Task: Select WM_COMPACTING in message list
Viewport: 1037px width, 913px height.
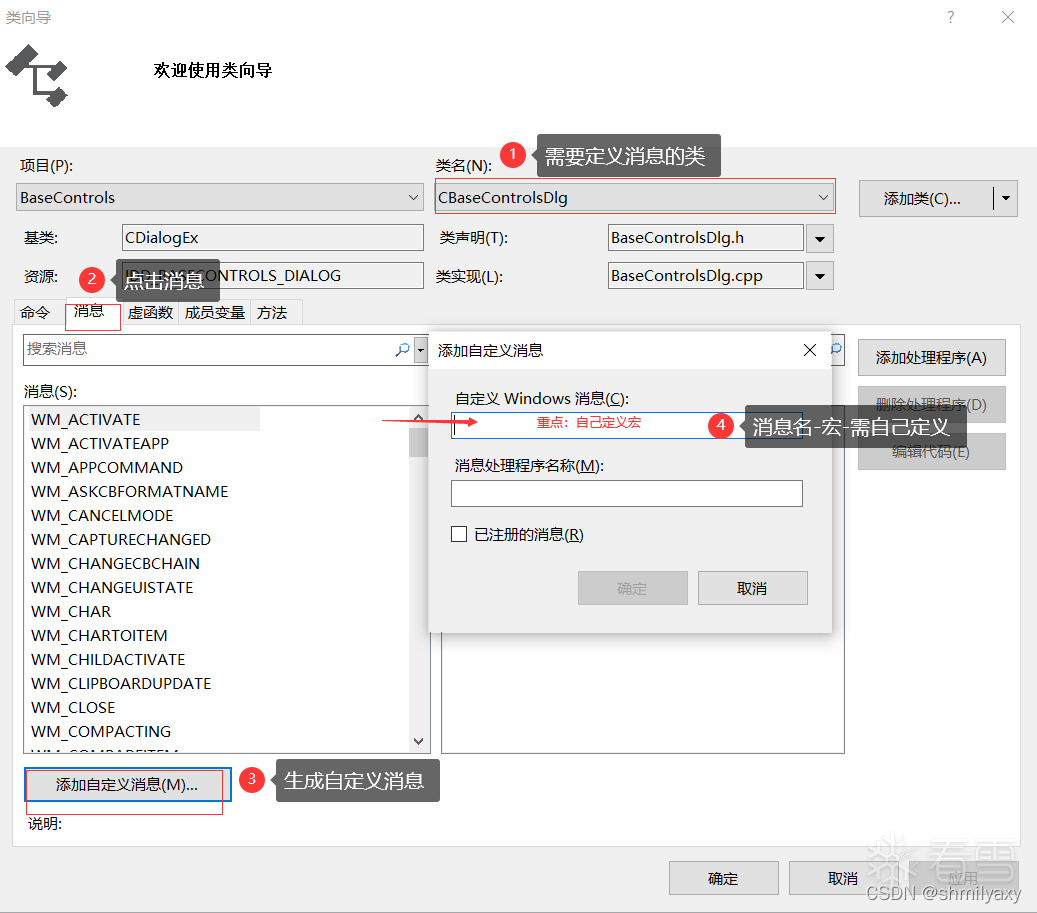Action: point(101,732)
